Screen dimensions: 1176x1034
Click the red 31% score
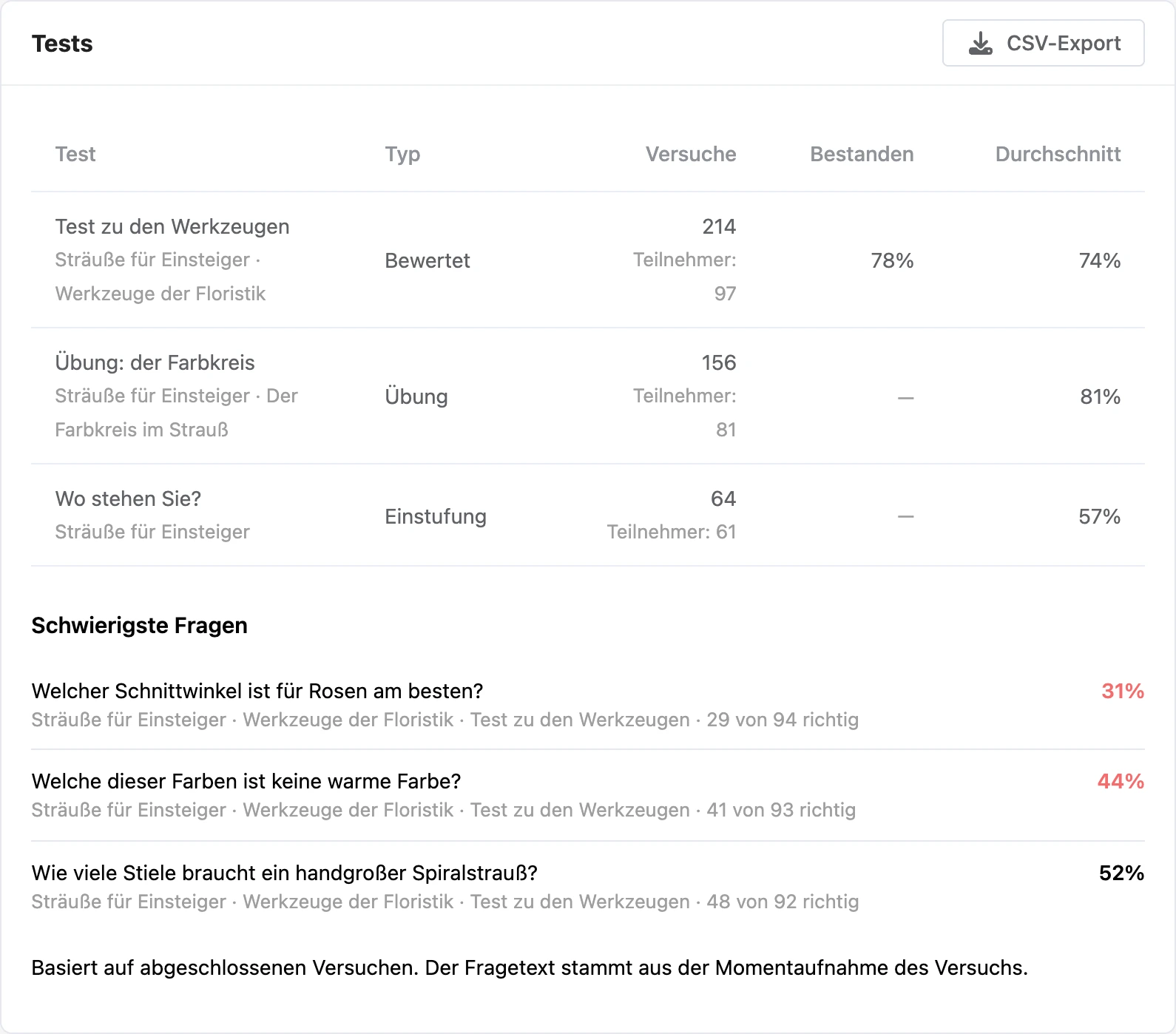(x=1123, y=691)
